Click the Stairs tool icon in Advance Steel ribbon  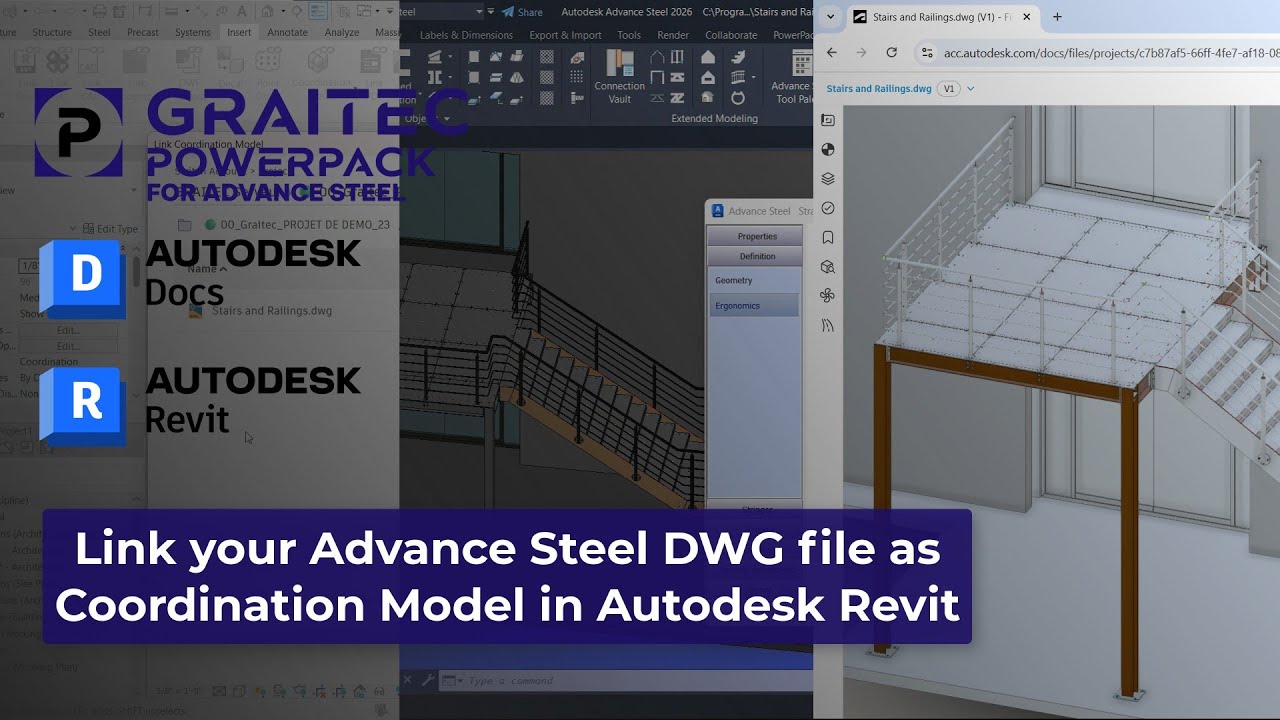tap(738, 56)
